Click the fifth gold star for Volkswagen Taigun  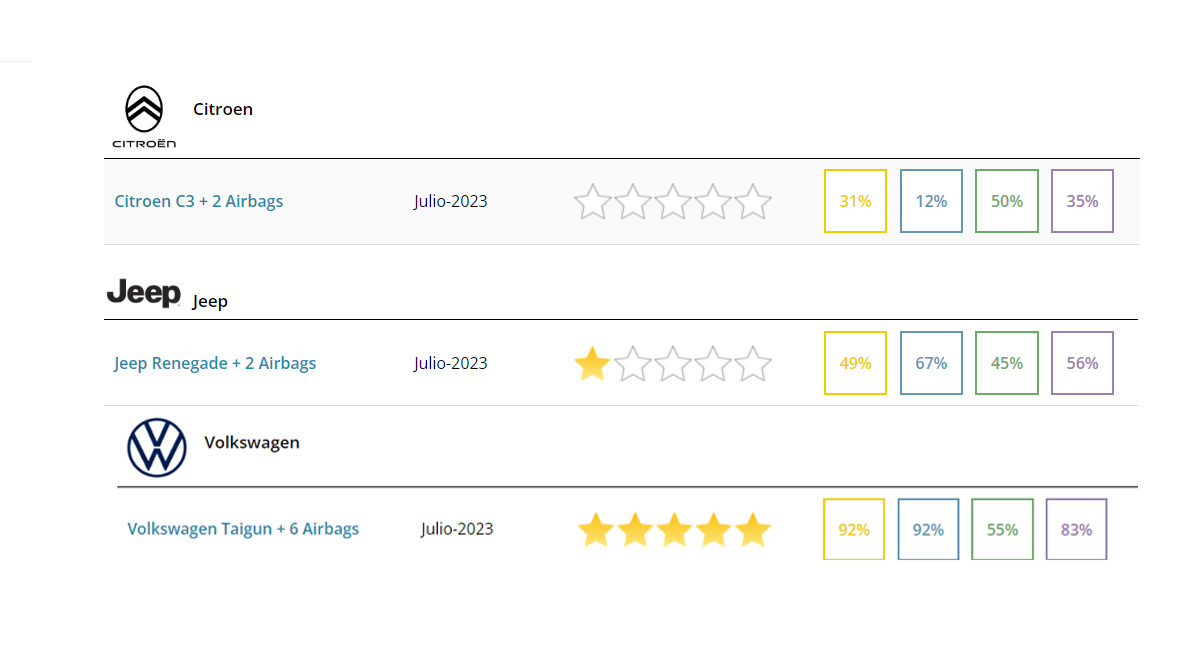click(753, 530)
